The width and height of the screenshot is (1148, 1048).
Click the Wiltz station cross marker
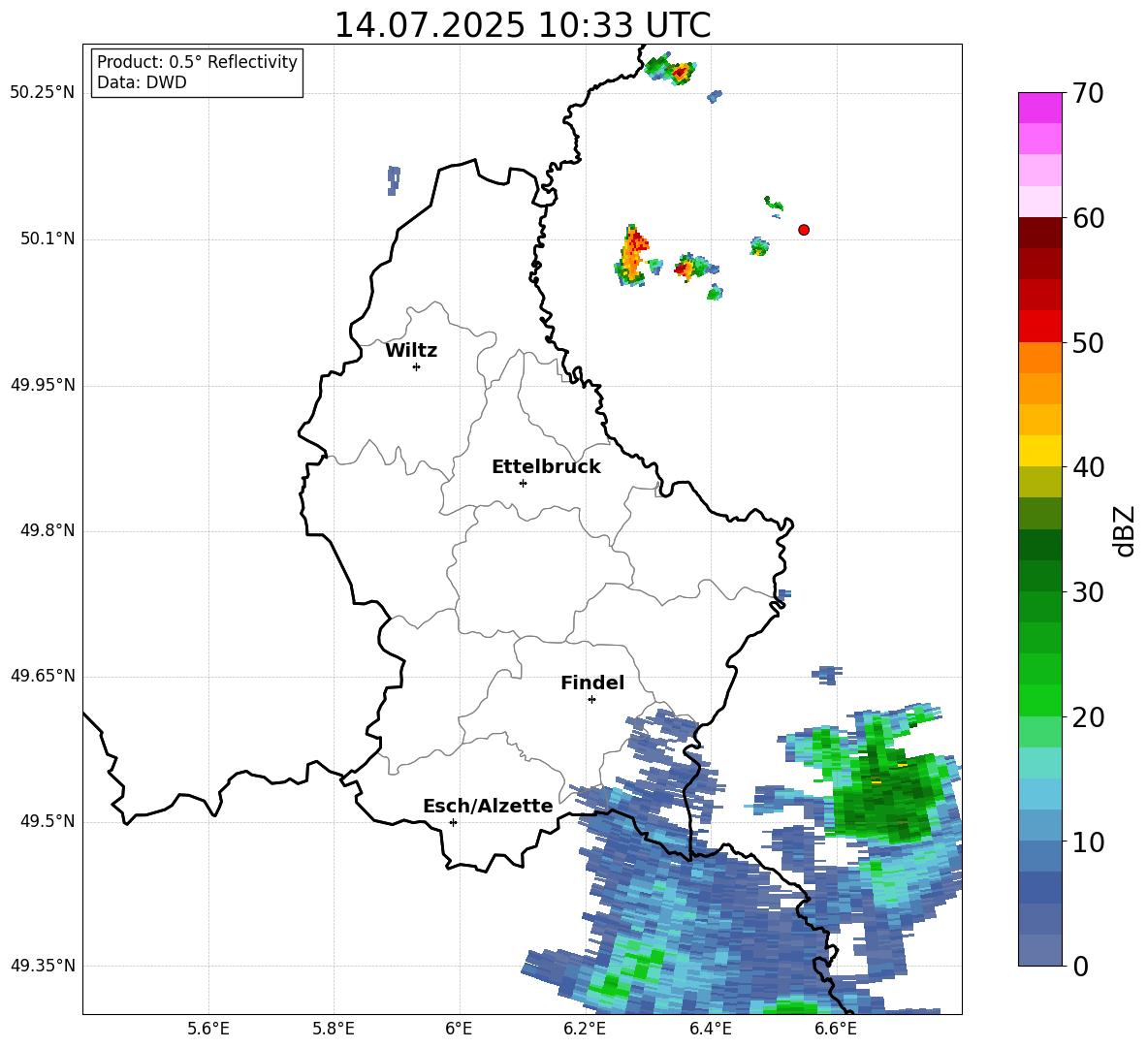coord(416,366)
